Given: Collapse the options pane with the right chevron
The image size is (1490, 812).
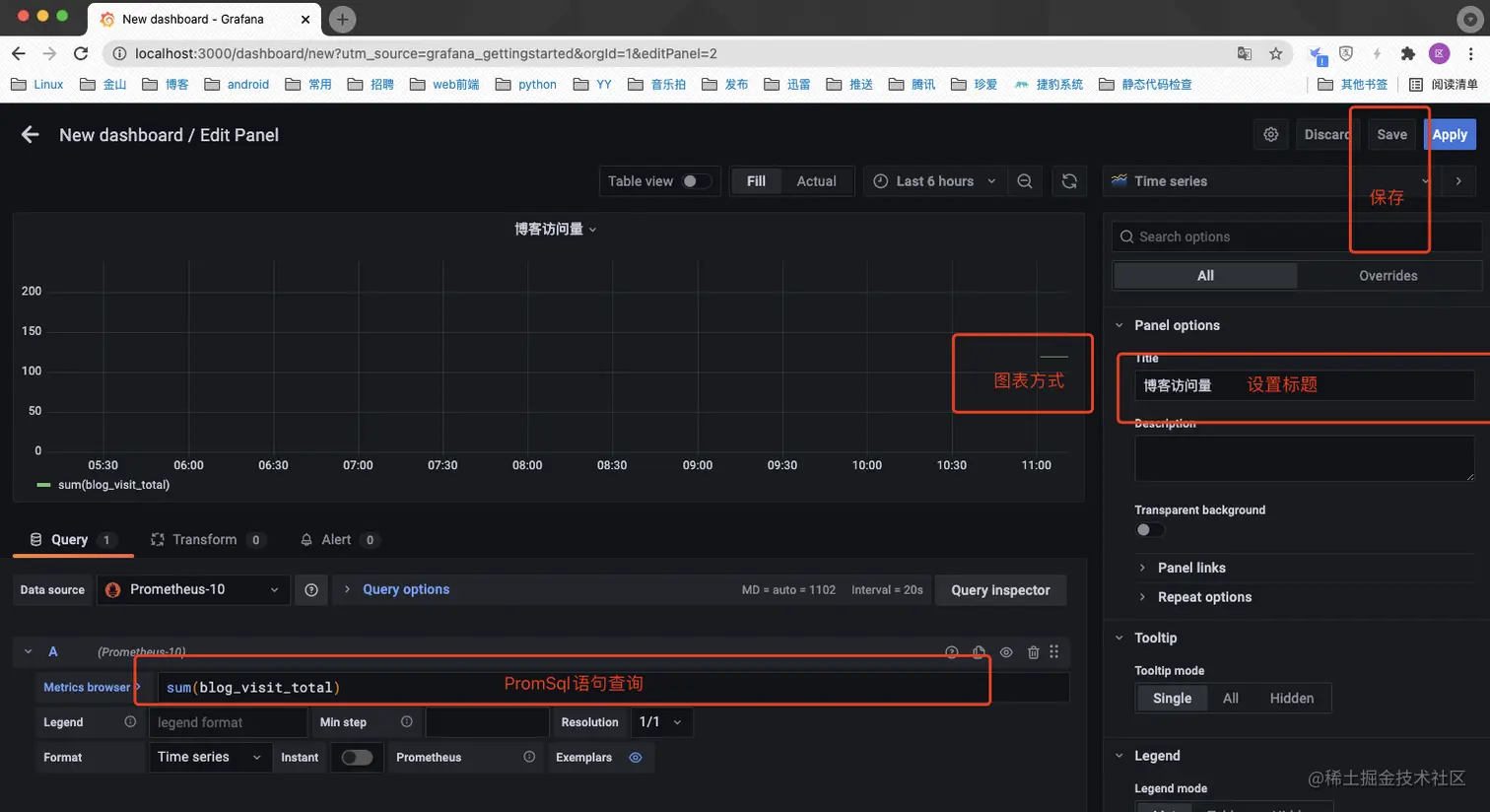Looking at the screenshot, I should pyautogui.click(x=1458, y=181).
